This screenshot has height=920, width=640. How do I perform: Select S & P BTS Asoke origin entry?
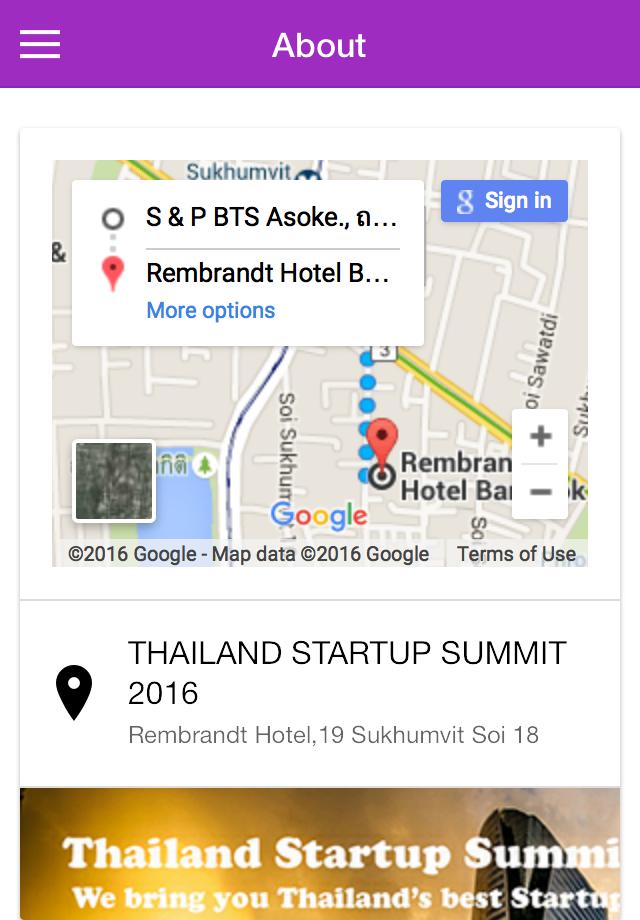272,217
